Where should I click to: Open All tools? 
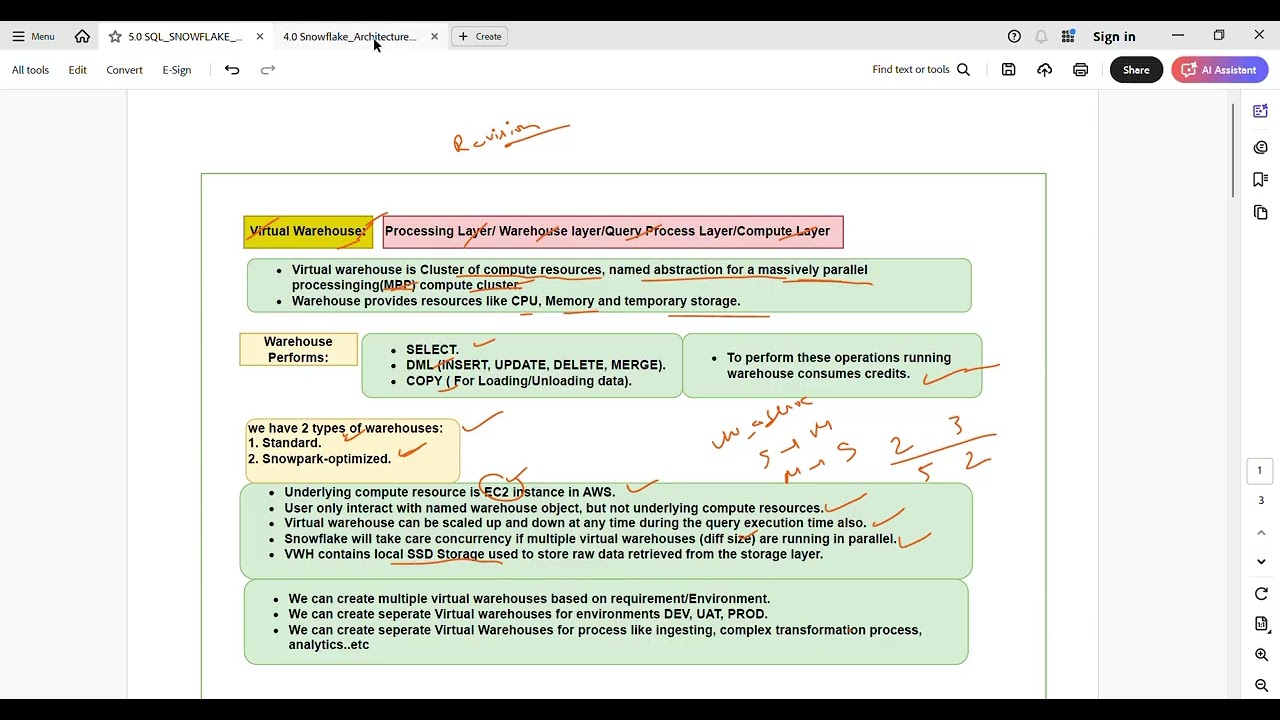tap(30, 70)
